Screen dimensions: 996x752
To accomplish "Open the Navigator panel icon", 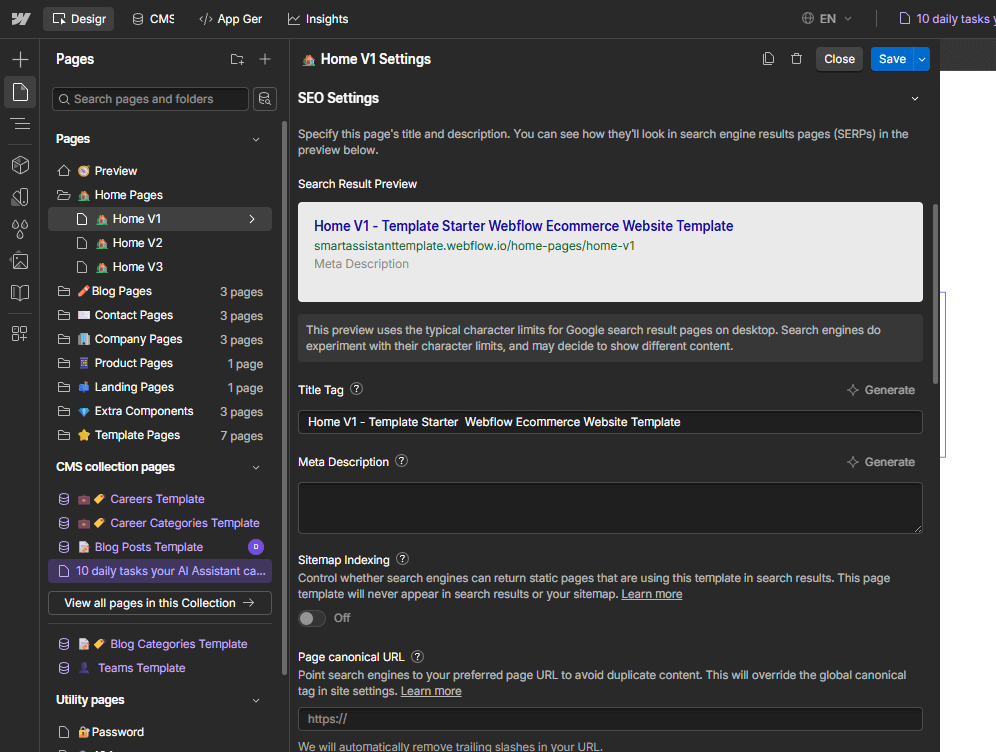I will (20, 124).
